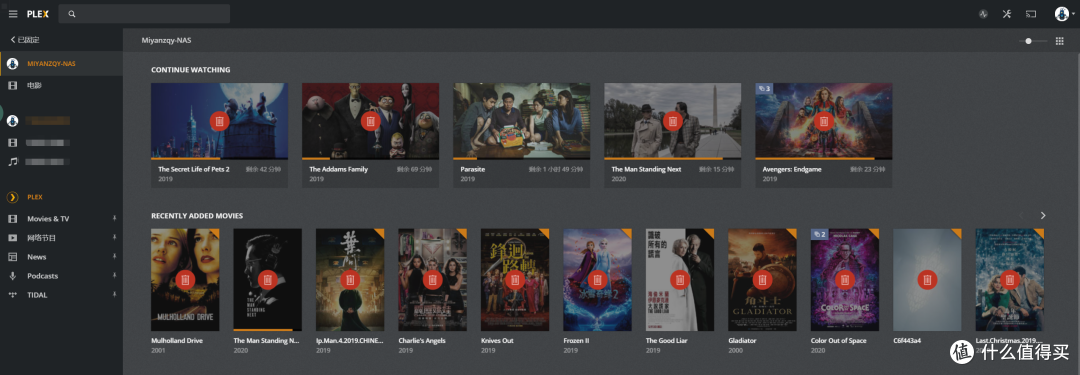
Task: Open the Parasite title link
Action: click(472, 169)
